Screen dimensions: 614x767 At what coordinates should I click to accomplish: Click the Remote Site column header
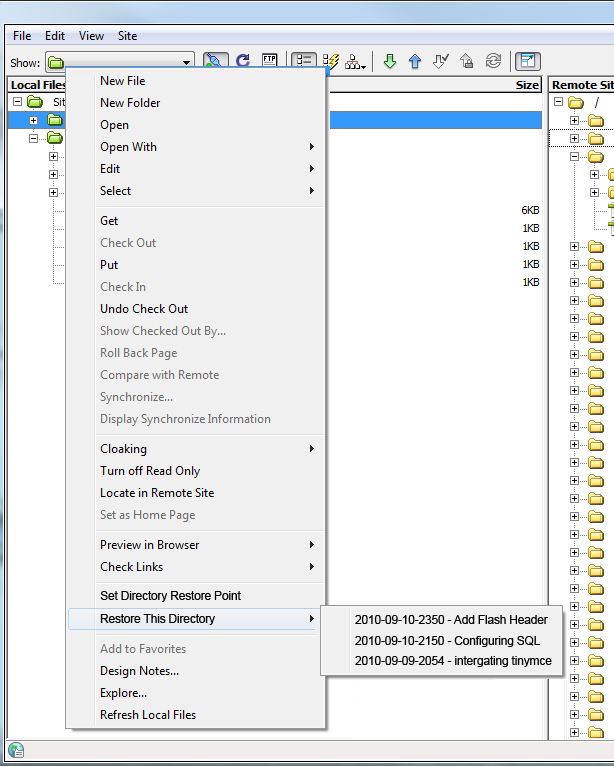coord(582,85)
